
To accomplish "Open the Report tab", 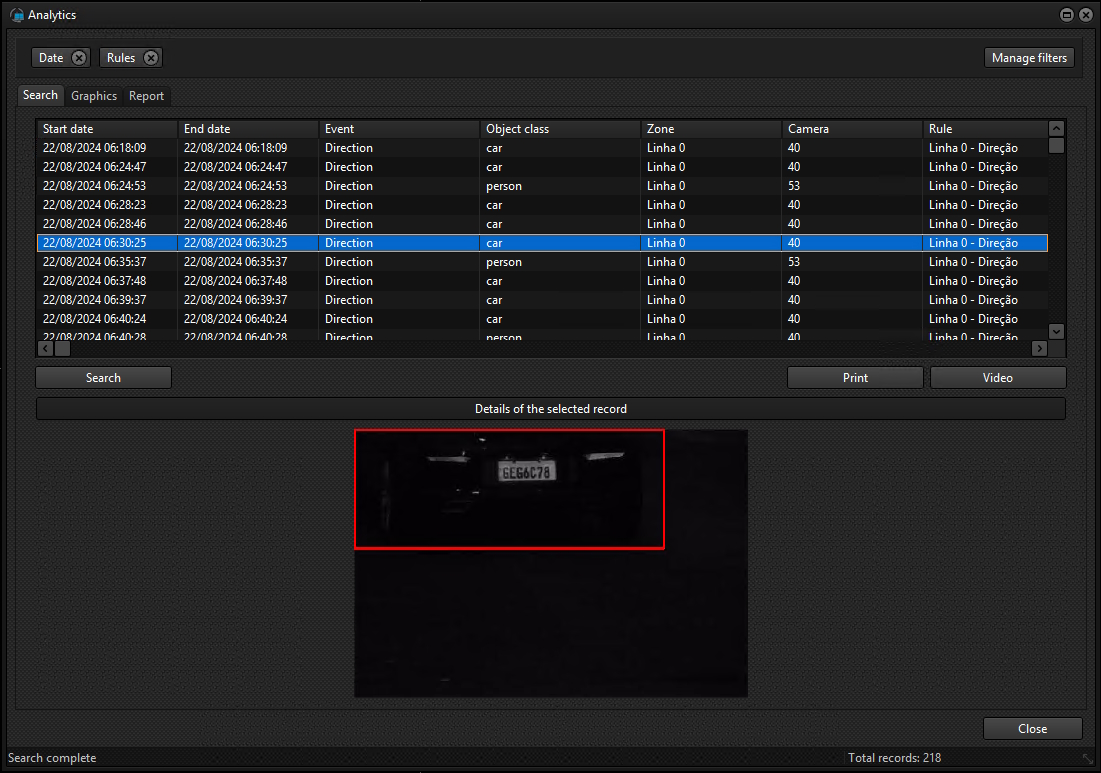I will tap(146, 96).
